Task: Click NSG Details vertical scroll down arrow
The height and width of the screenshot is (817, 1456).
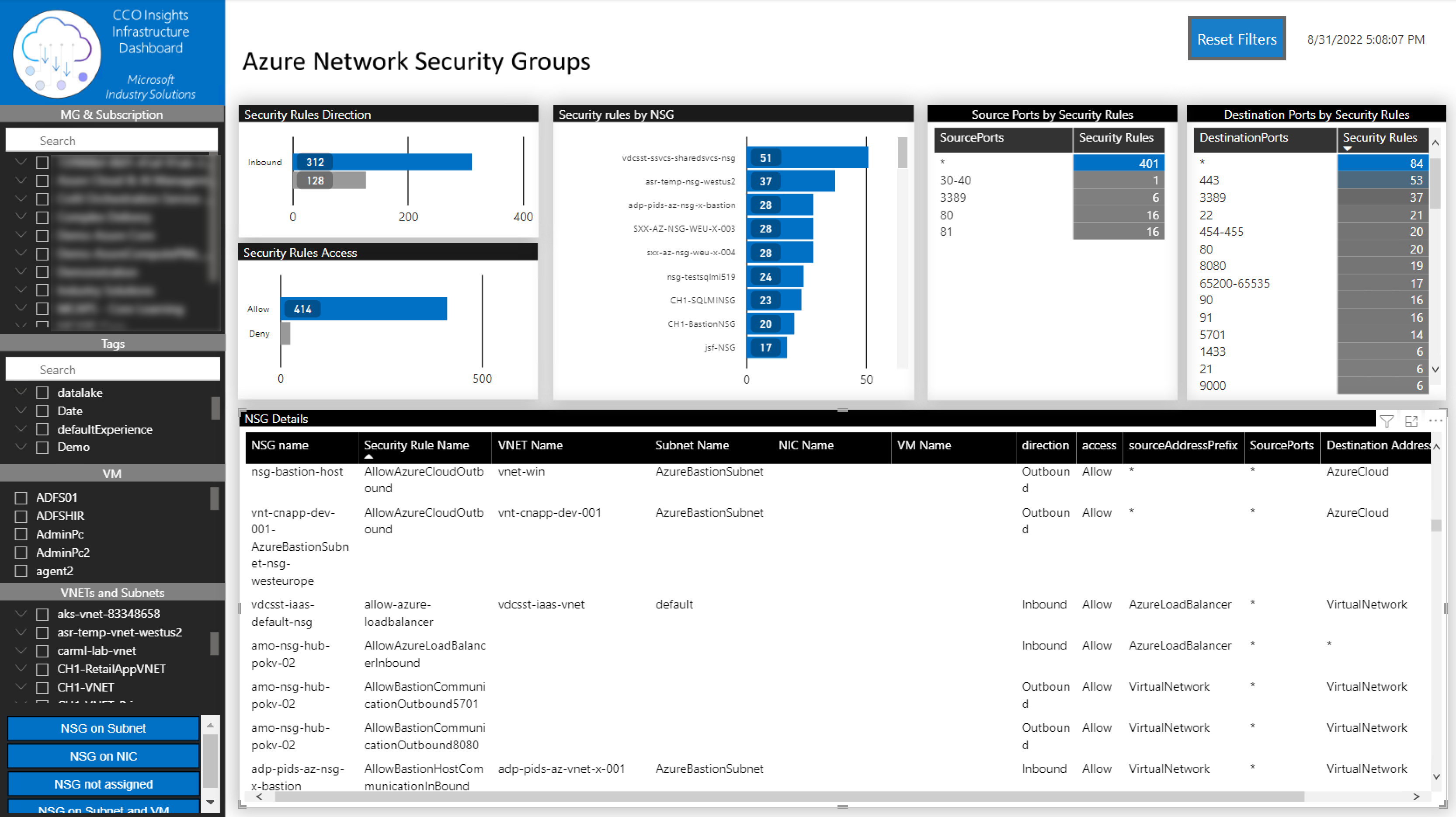Action: [x=1436, y=776]
